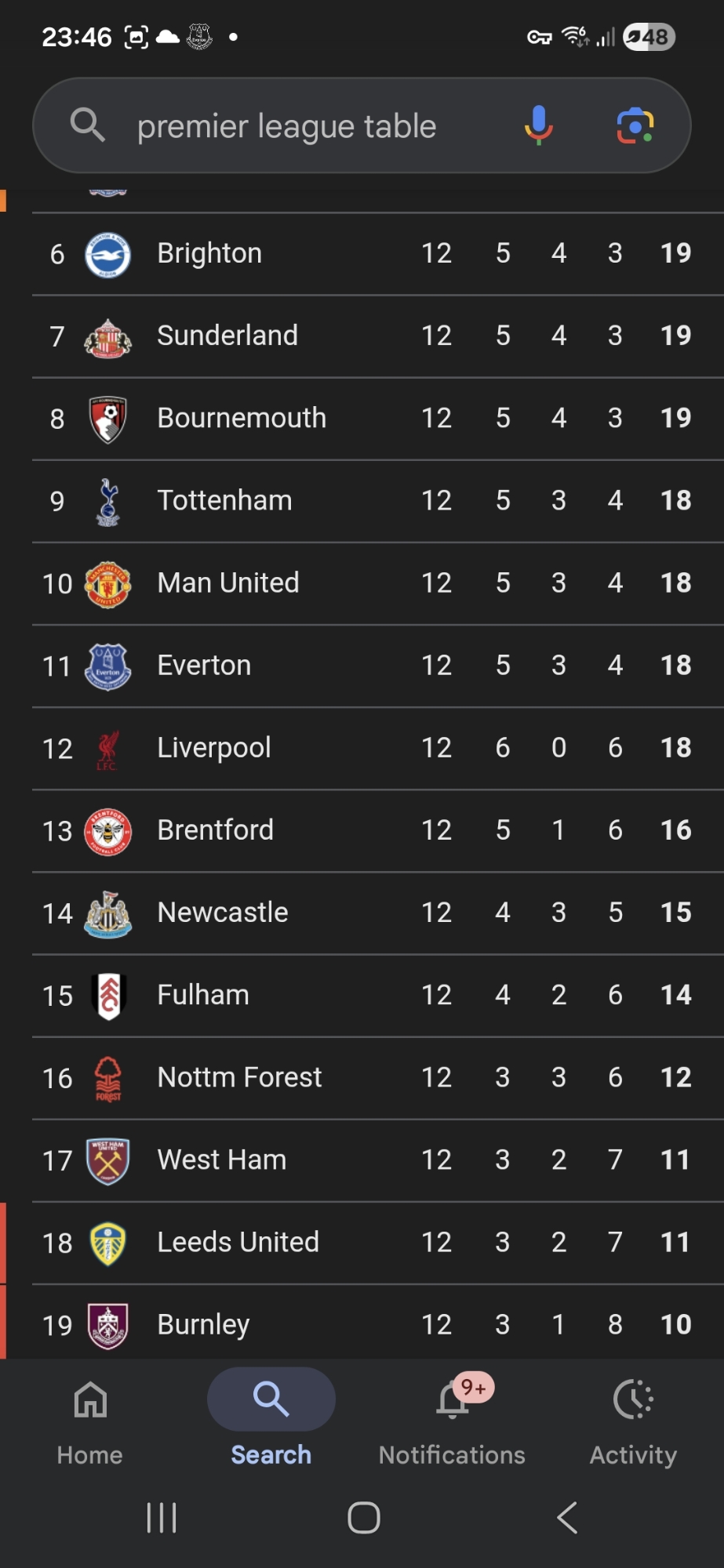Screen dimensions: 724x1568
Task: Tap the voice search microphone icon
Action: coord(538,125)
